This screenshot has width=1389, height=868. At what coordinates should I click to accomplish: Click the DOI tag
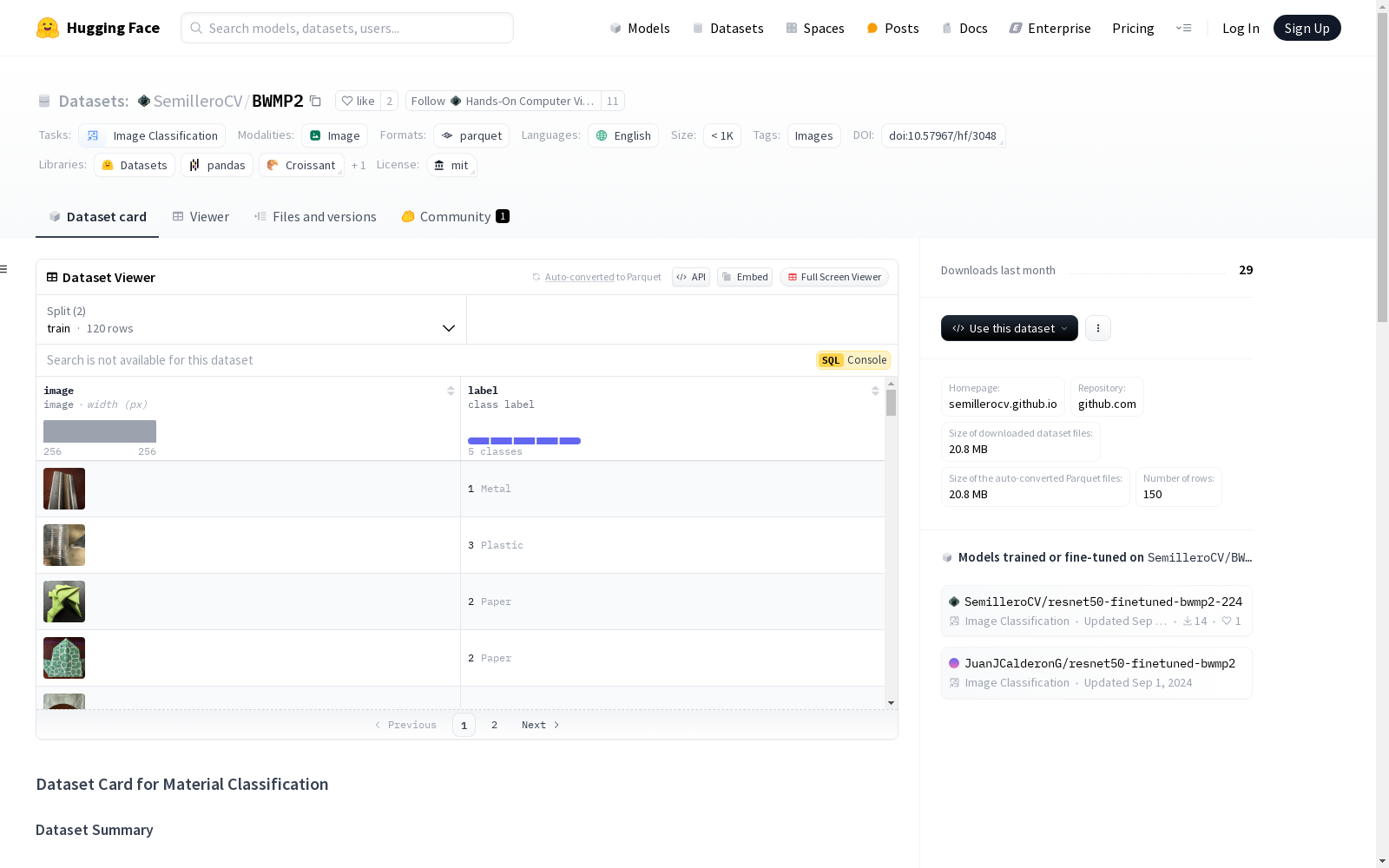(x=943, y=135)
